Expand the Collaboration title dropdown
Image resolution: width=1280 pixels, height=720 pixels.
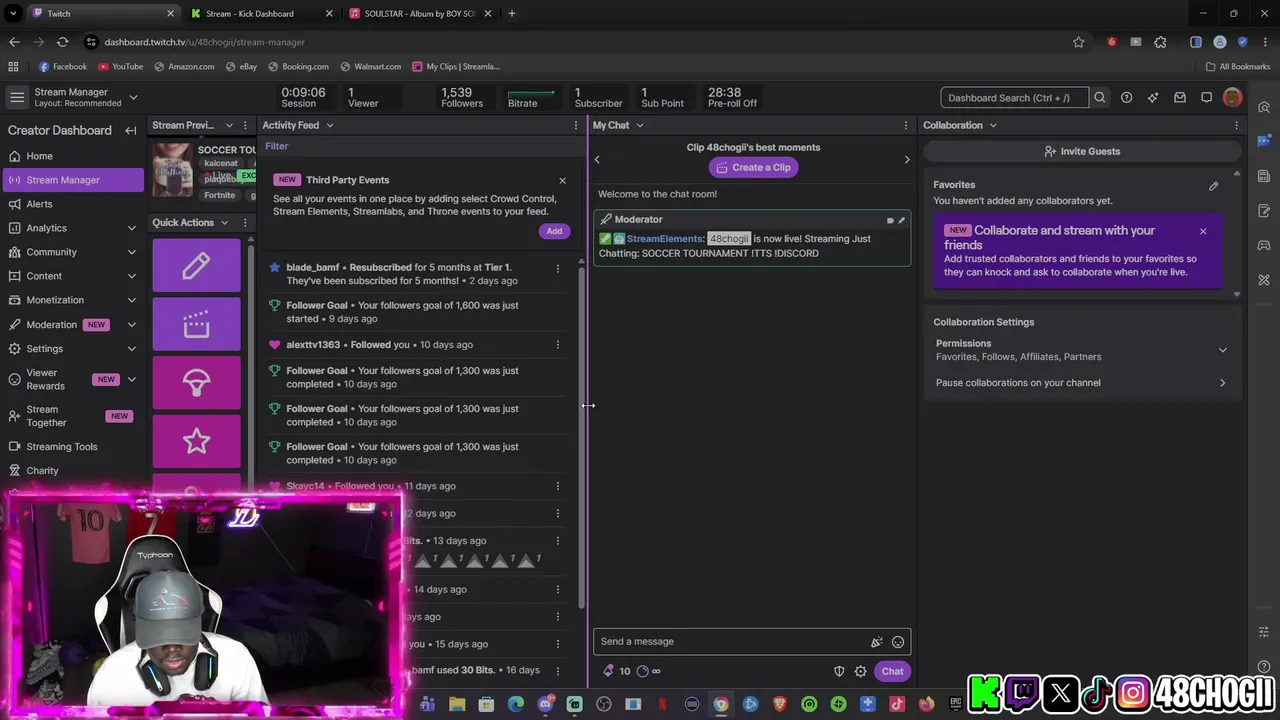click(x=993, y=125)
